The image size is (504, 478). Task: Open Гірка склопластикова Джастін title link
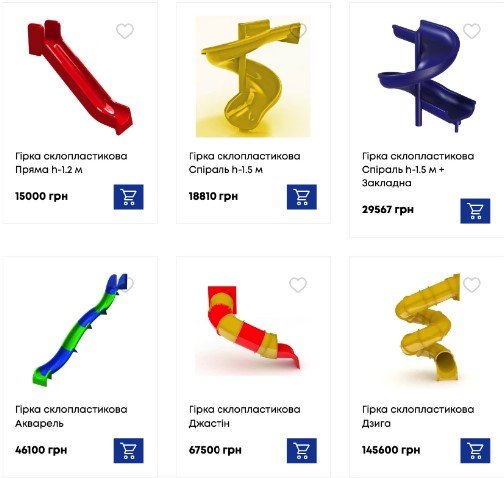pyautogui.click(x=245, y=416)
